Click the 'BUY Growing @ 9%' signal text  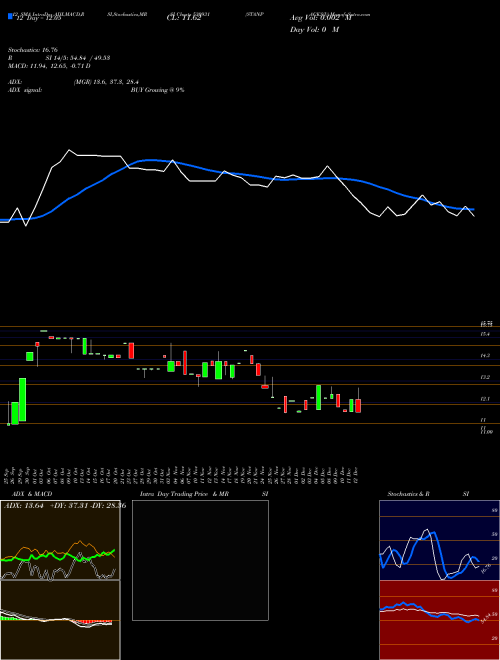tap(157, 90)
